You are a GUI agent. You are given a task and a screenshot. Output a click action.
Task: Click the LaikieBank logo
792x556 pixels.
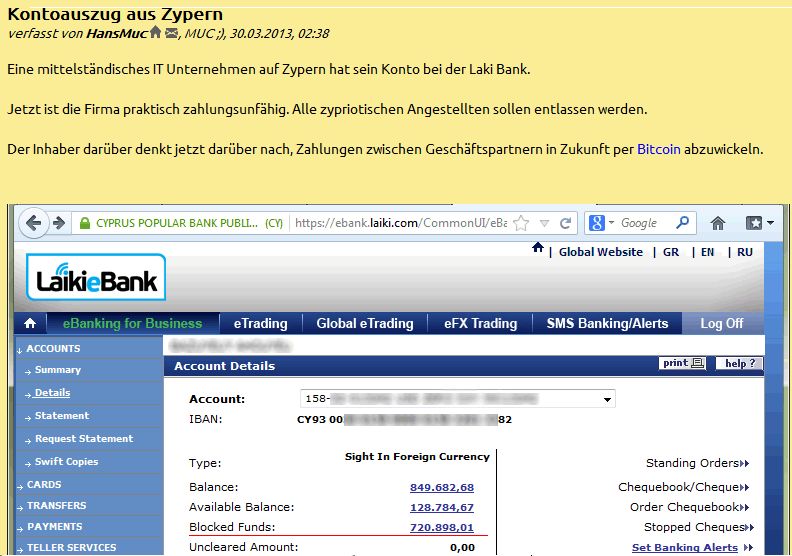click(x=96, y=277)
